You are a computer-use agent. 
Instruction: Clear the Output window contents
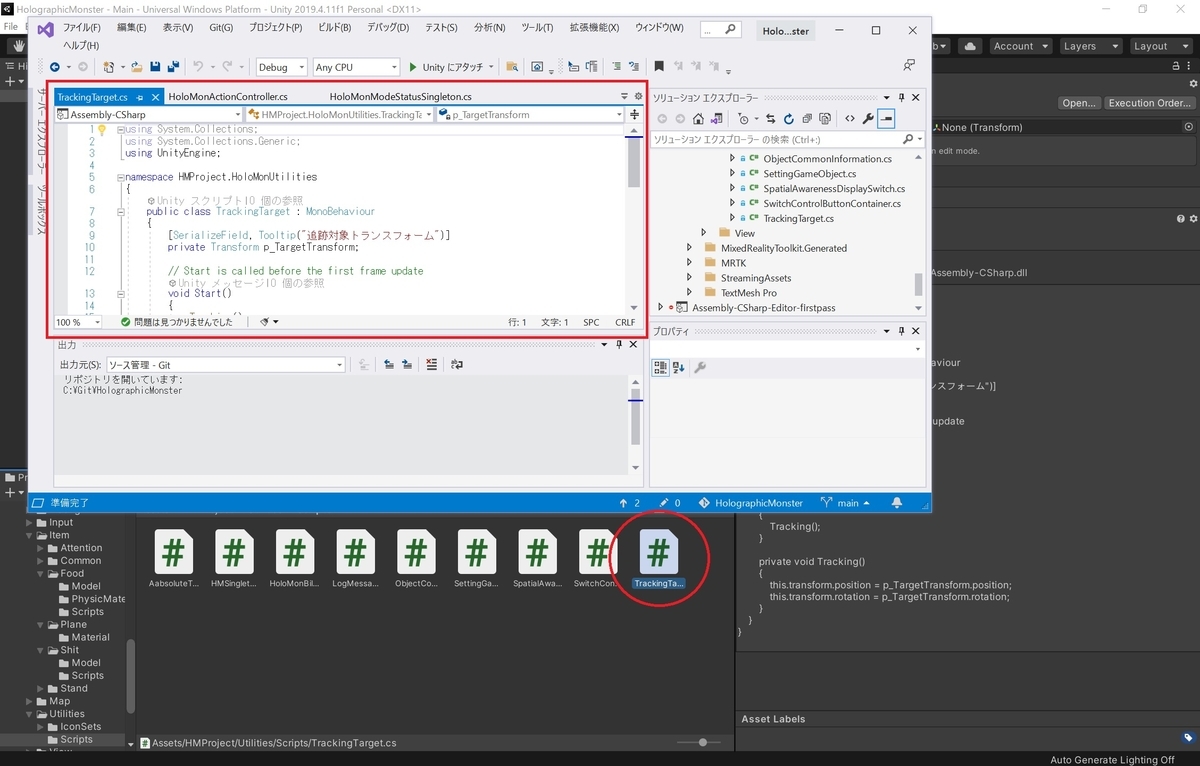pyautogui.click(x=431, y=364)
